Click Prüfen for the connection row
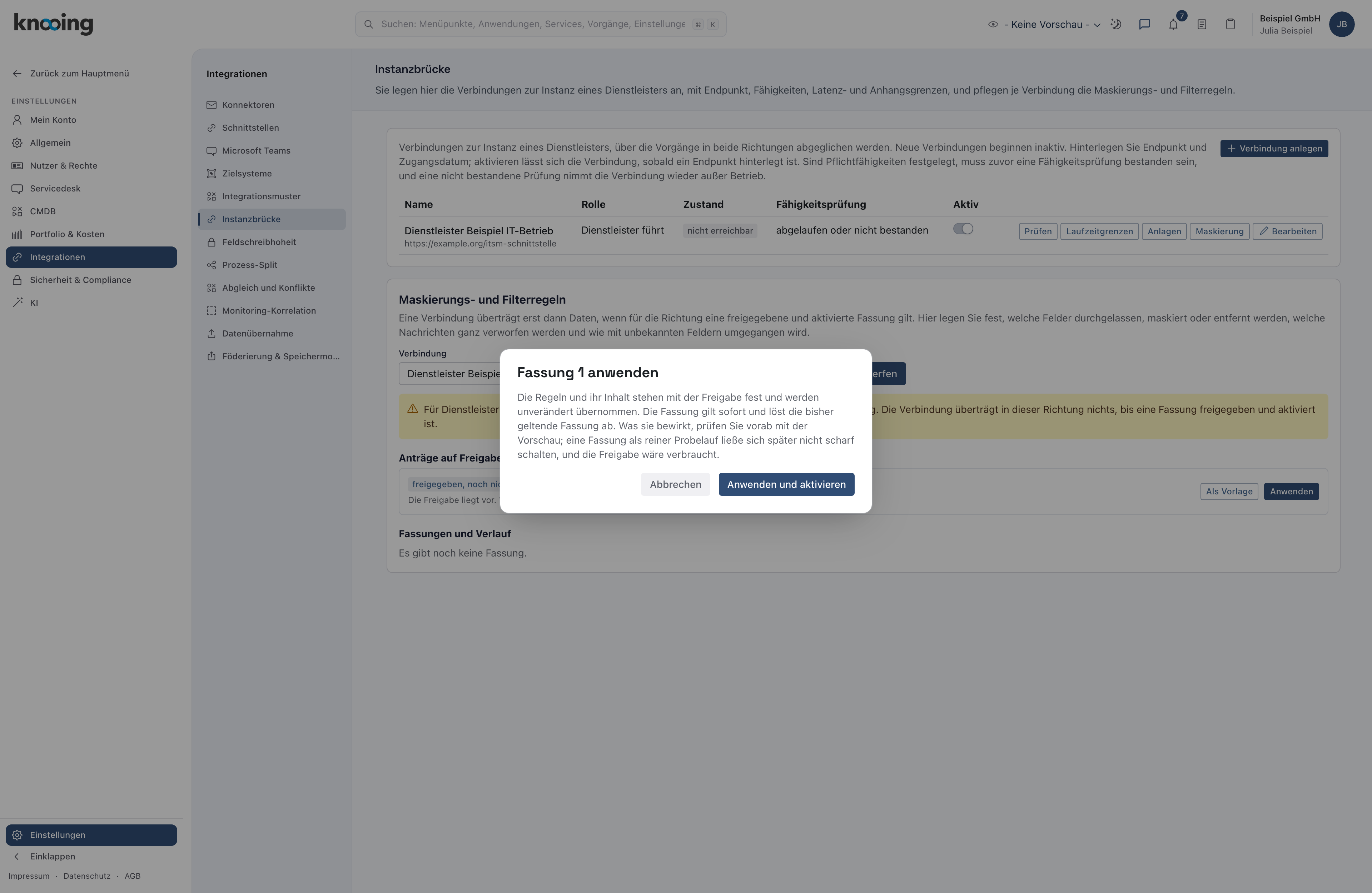The image size is (1372, 893). click(x=1038, y=232)
